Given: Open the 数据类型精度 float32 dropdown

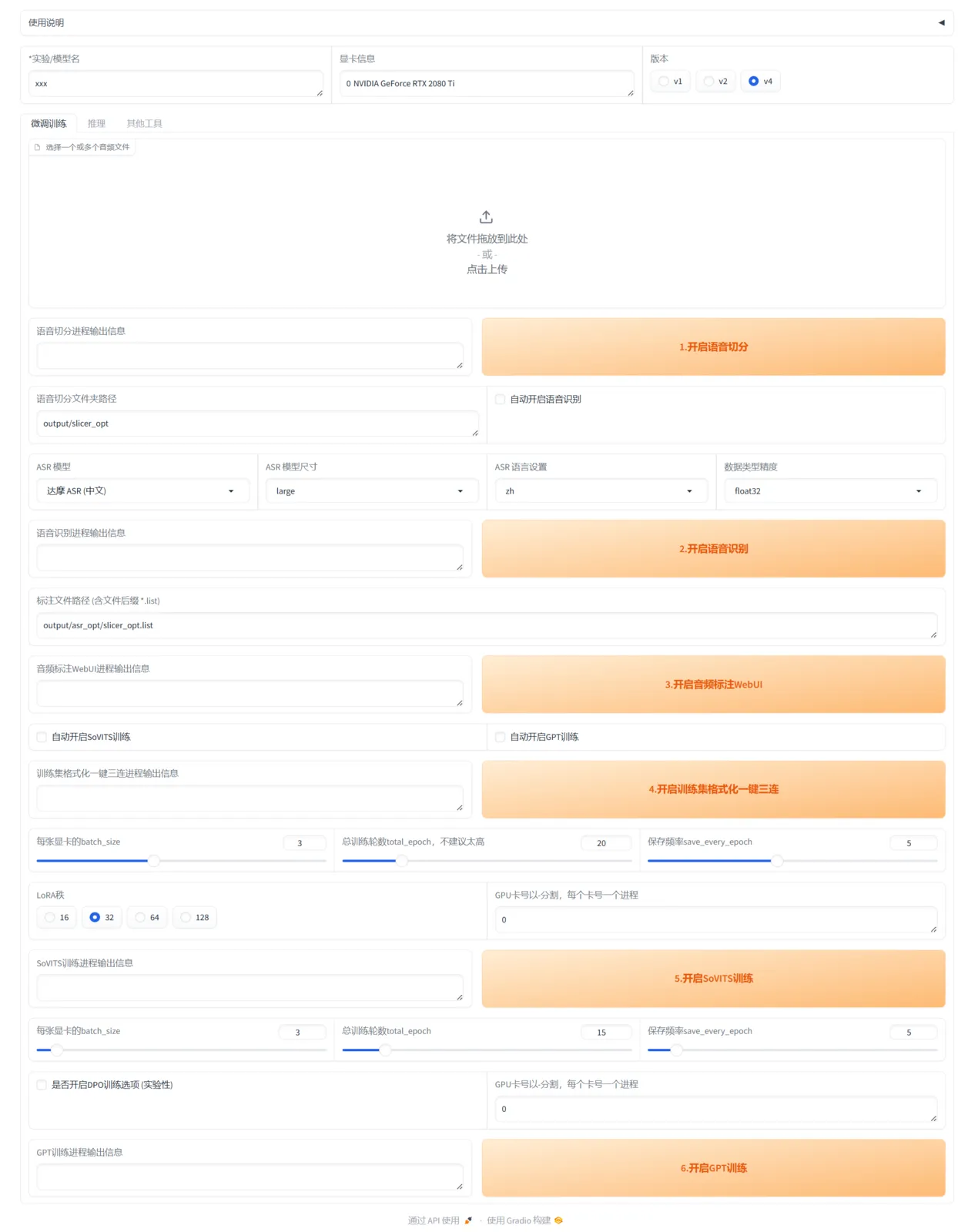Looking at the screenshot, I should [x=830, y=491].
